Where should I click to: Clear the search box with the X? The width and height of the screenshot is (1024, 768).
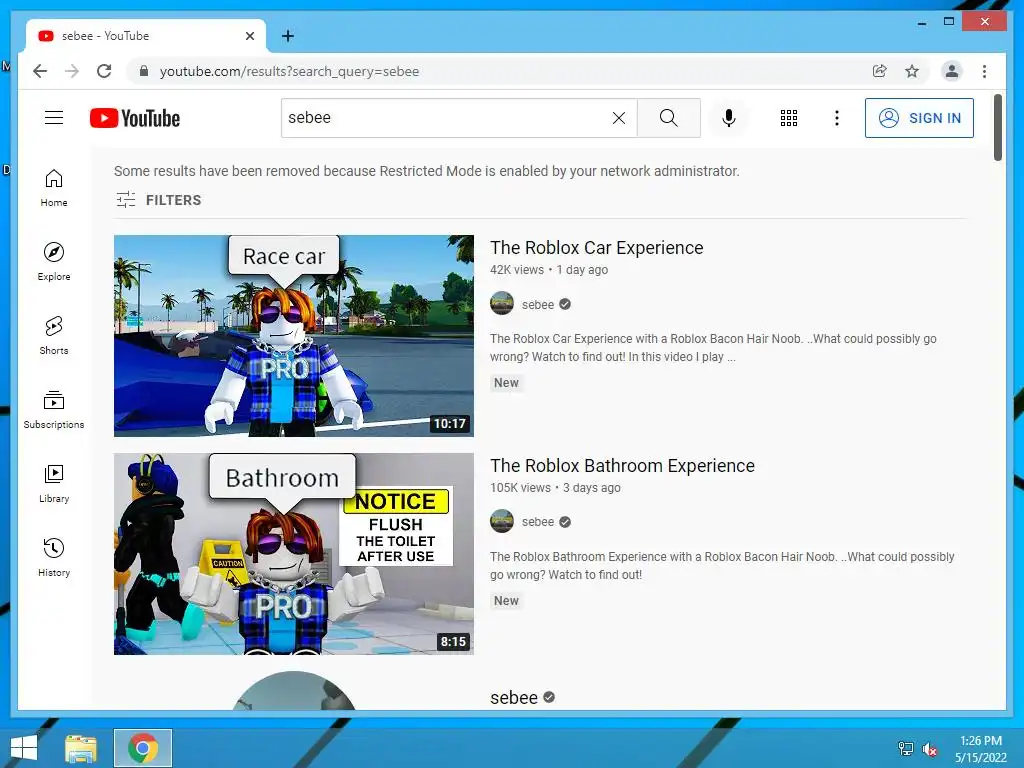click(618, 118)
